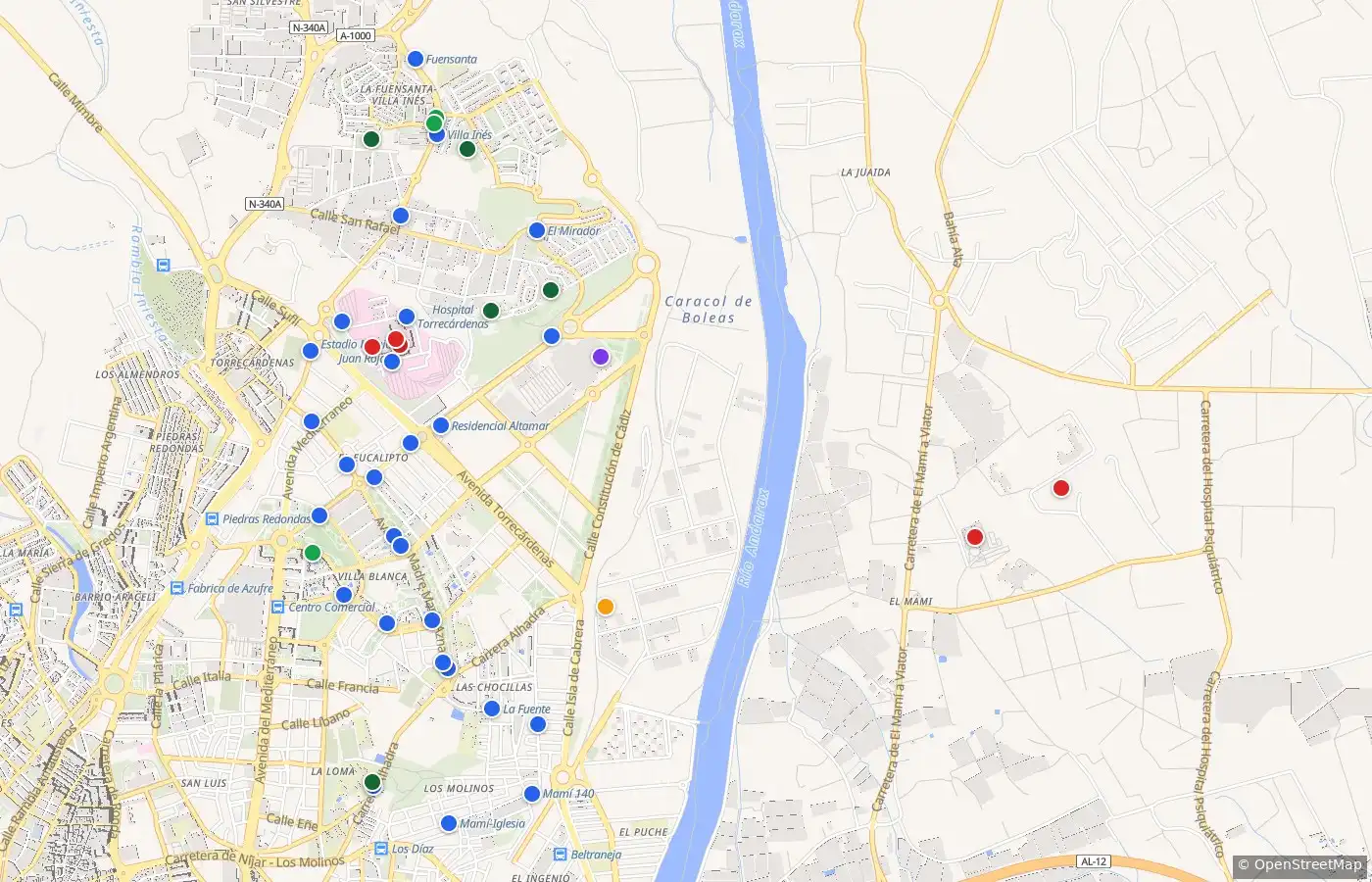Click the "EL PUCHE" place label
The height and width of the screenshot is (882, 1372).
click(x=644, y=832)
